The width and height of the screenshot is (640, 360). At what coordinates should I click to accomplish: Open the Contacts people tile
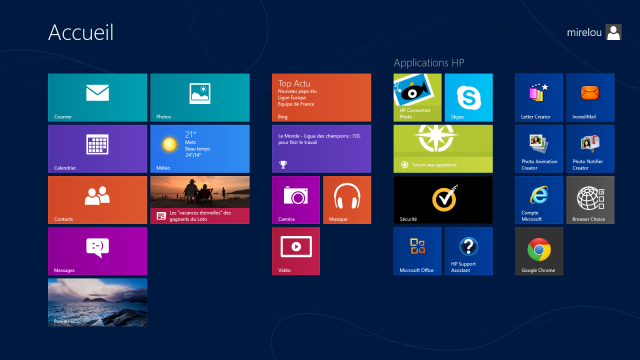click(x=98, y=200)
